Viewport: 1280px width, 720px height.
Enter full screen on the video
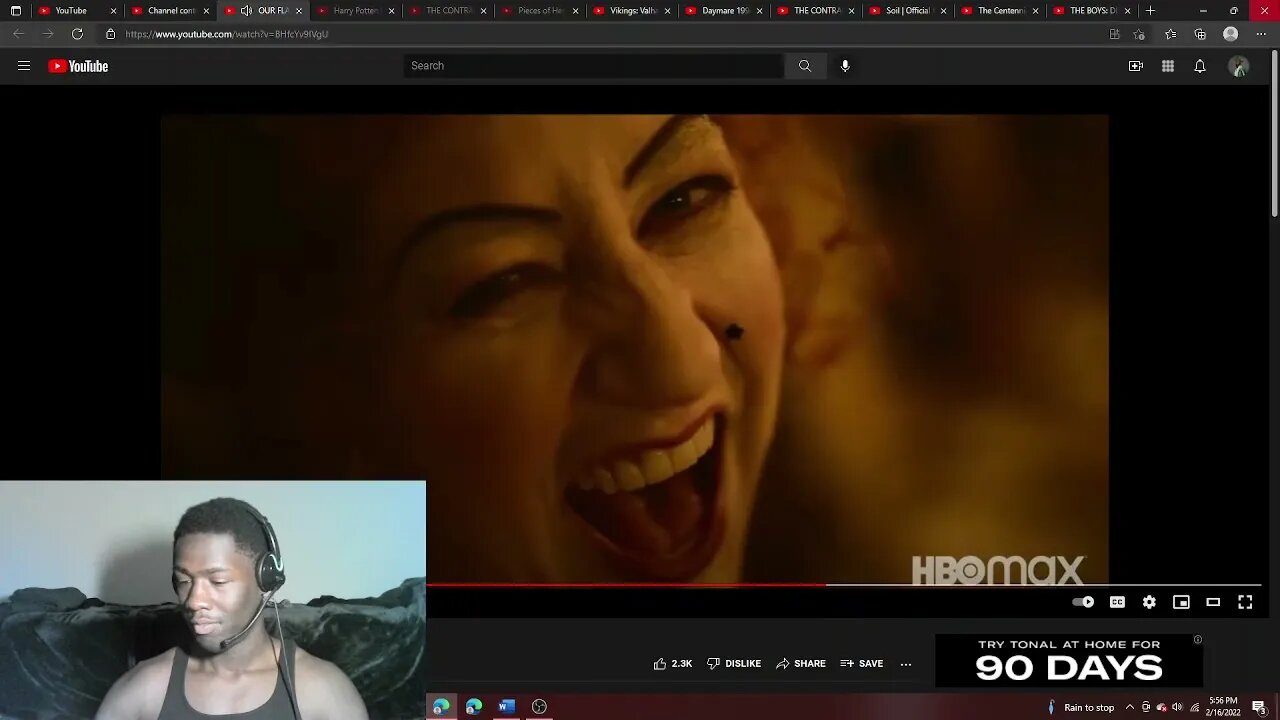(x=1245, y=602)
